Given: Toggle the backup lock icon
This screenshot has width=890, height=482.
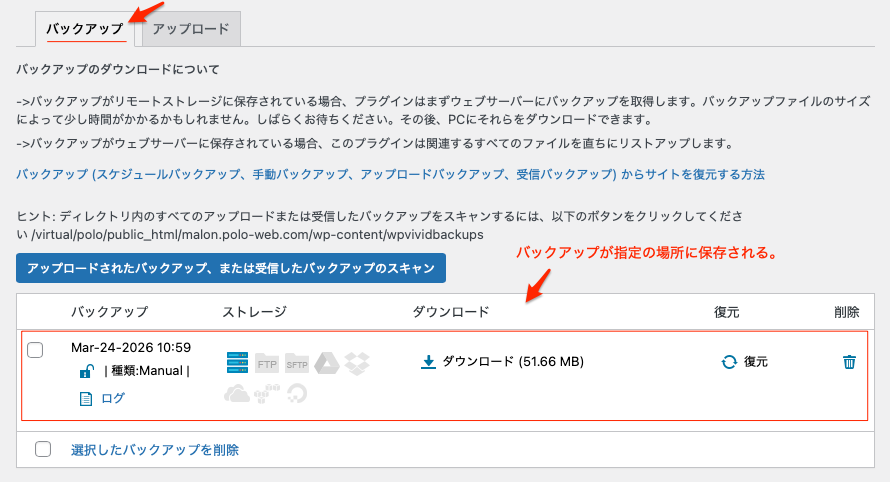Looking at the screenshot, I should [86, 372].
